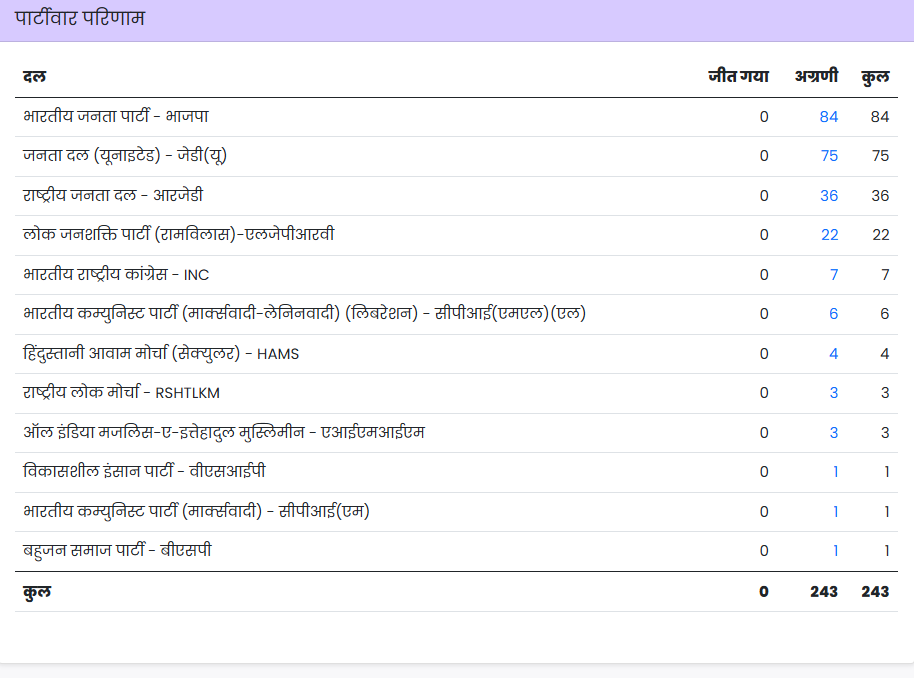Click the 'दल' column header
Screen dimensions: 914x678
[34, 76]
